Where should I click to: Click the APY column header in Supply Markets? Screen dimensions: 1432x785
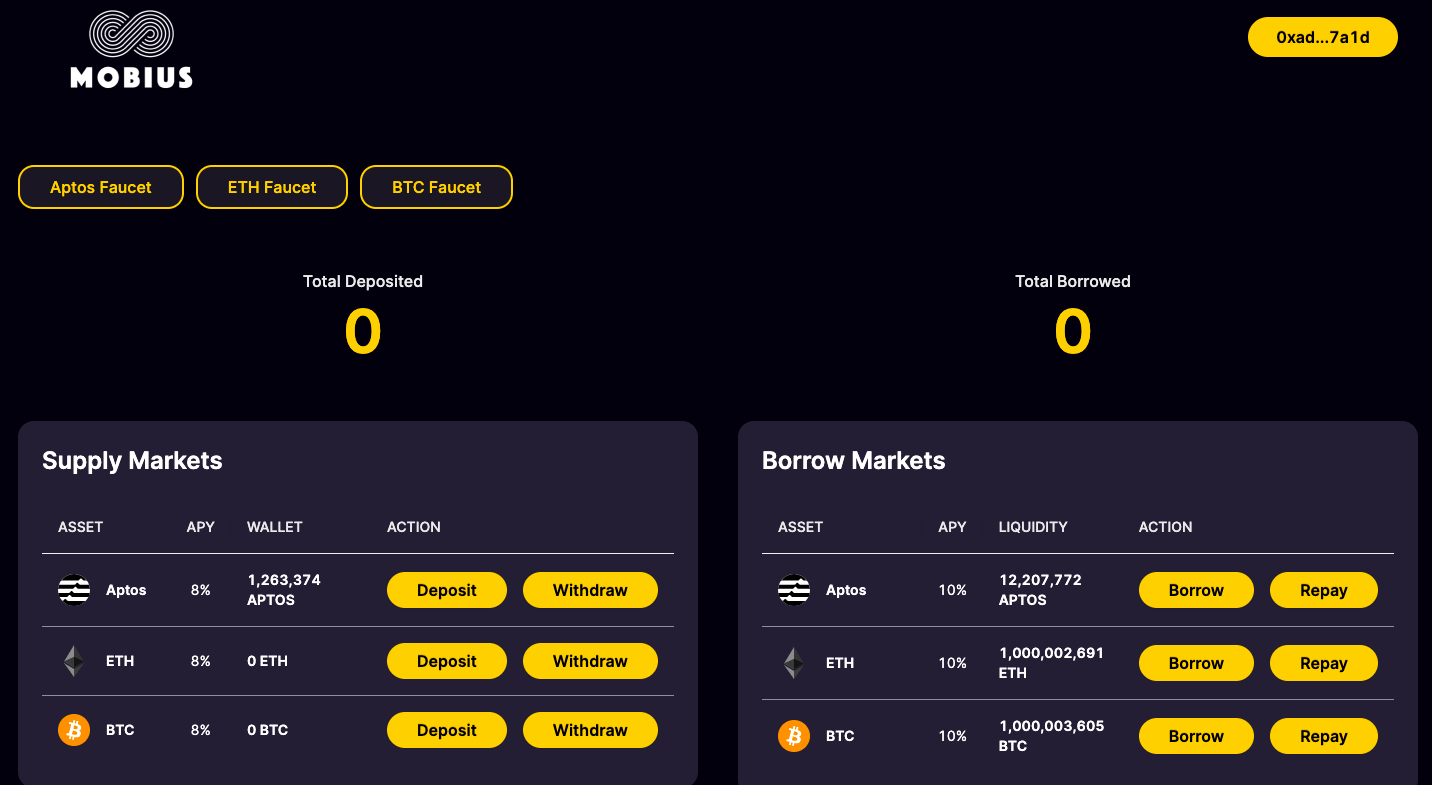[x=200, y=527]
